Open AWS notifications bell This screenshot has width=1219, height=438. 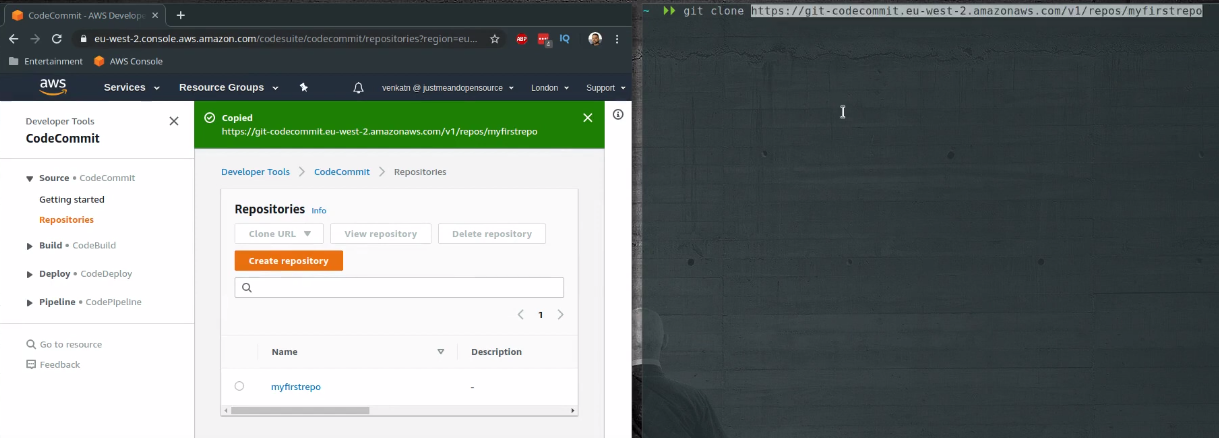[359, 88]
